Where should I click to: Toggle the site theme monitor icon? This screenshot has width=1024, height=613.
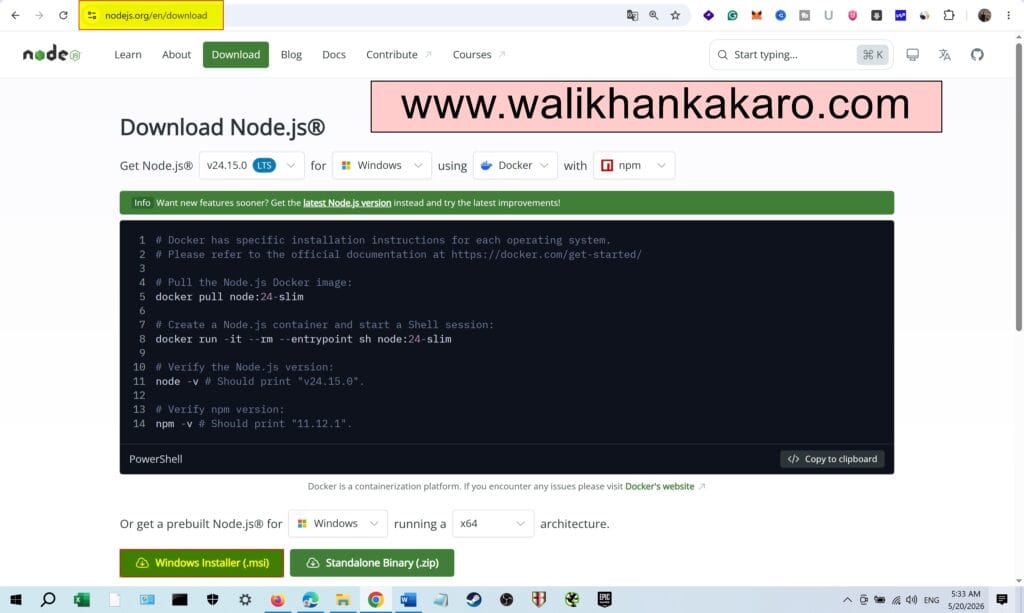click(912, 55)
